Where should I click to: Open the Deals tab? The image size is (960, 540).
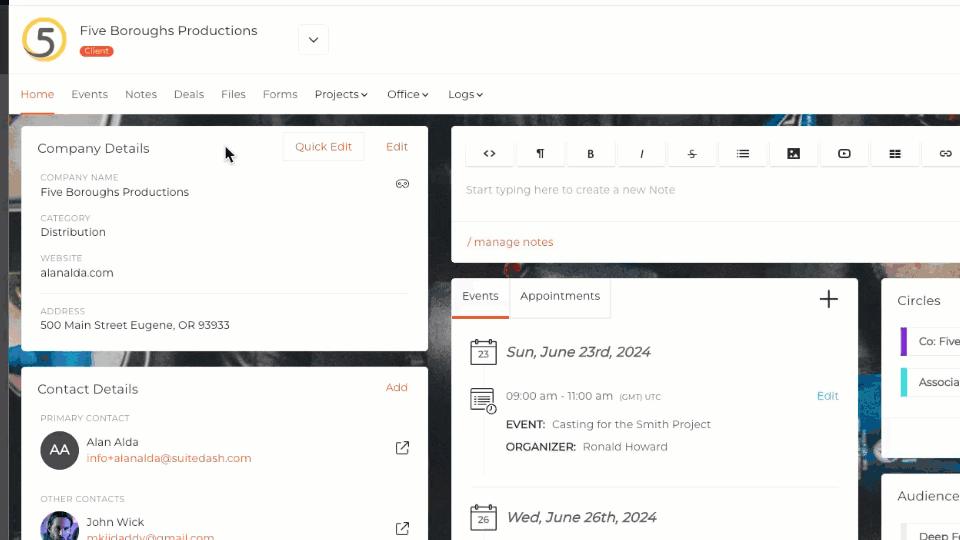(189, 94)
